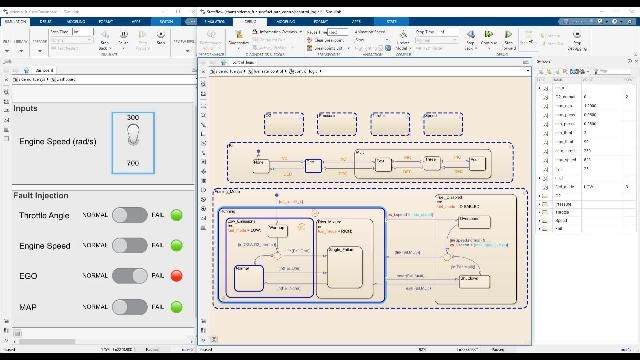The width and height of the screenshot is (640, 360).
Task: Toggle the Engine Speed fault switch
Action: tap(130, 245)
